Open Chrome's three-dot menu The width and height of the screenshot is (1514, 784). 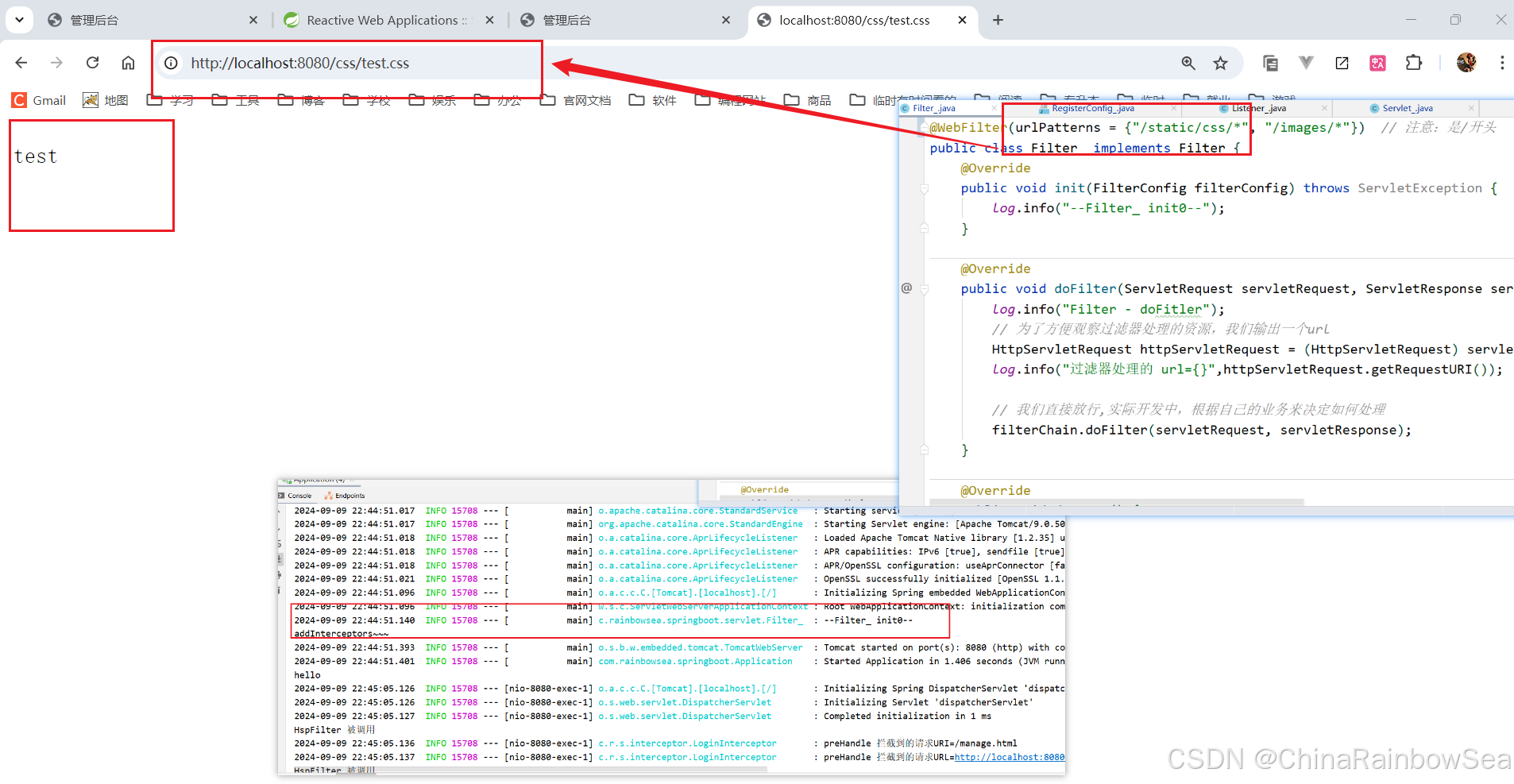coord(1501,63)
